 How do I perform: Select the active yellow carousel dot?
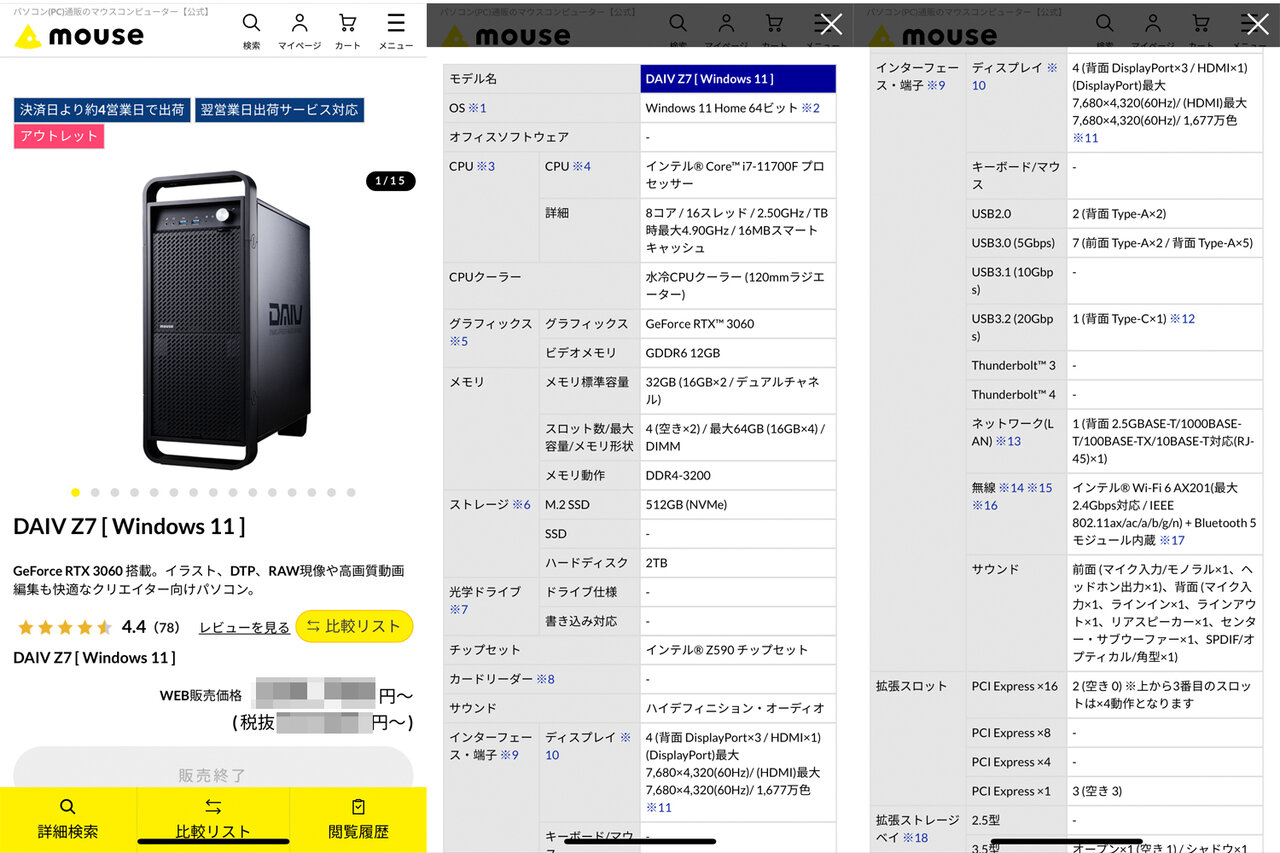pos(75,492)
